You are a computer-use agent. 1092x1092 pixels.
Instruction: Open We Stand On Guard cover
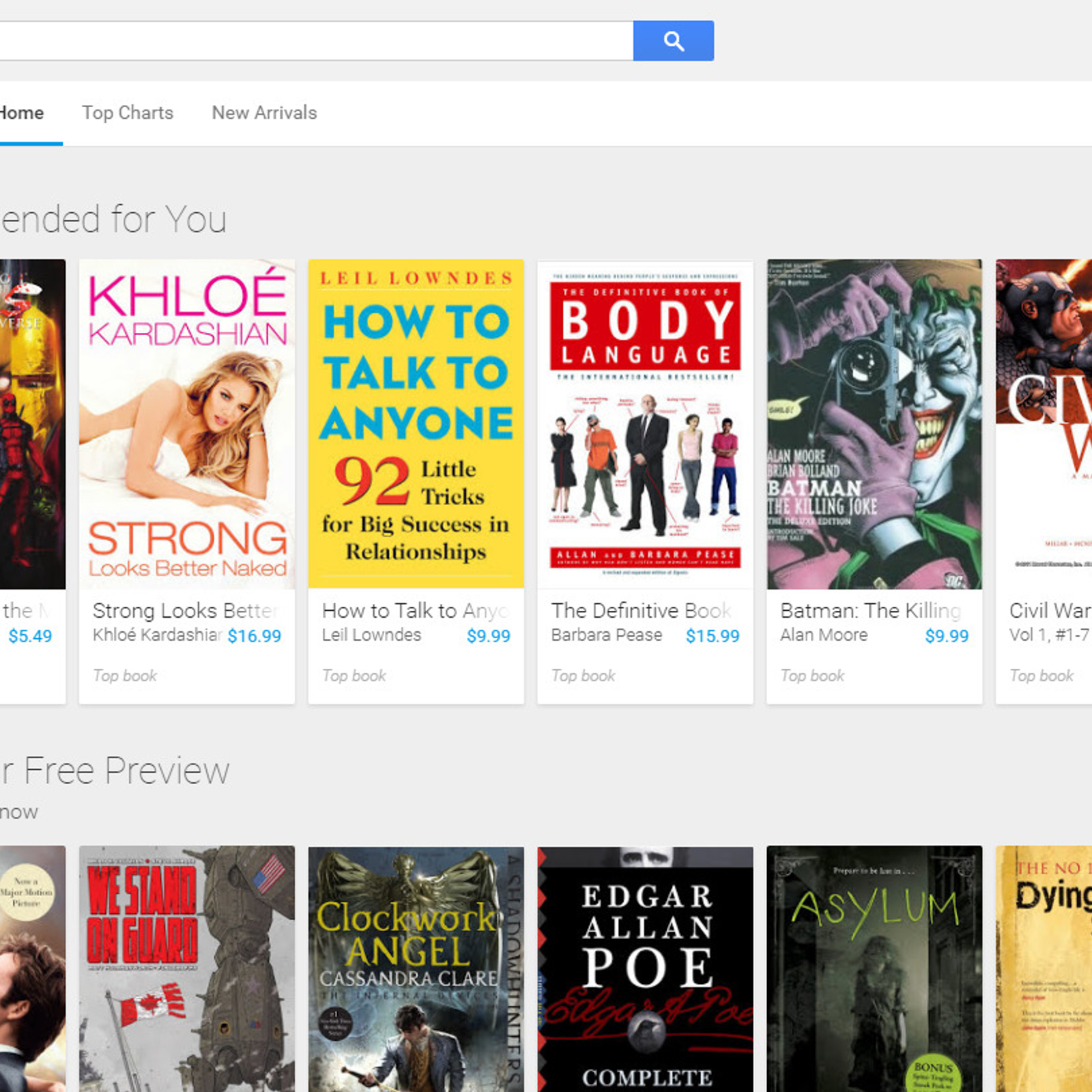pos(187,969)
